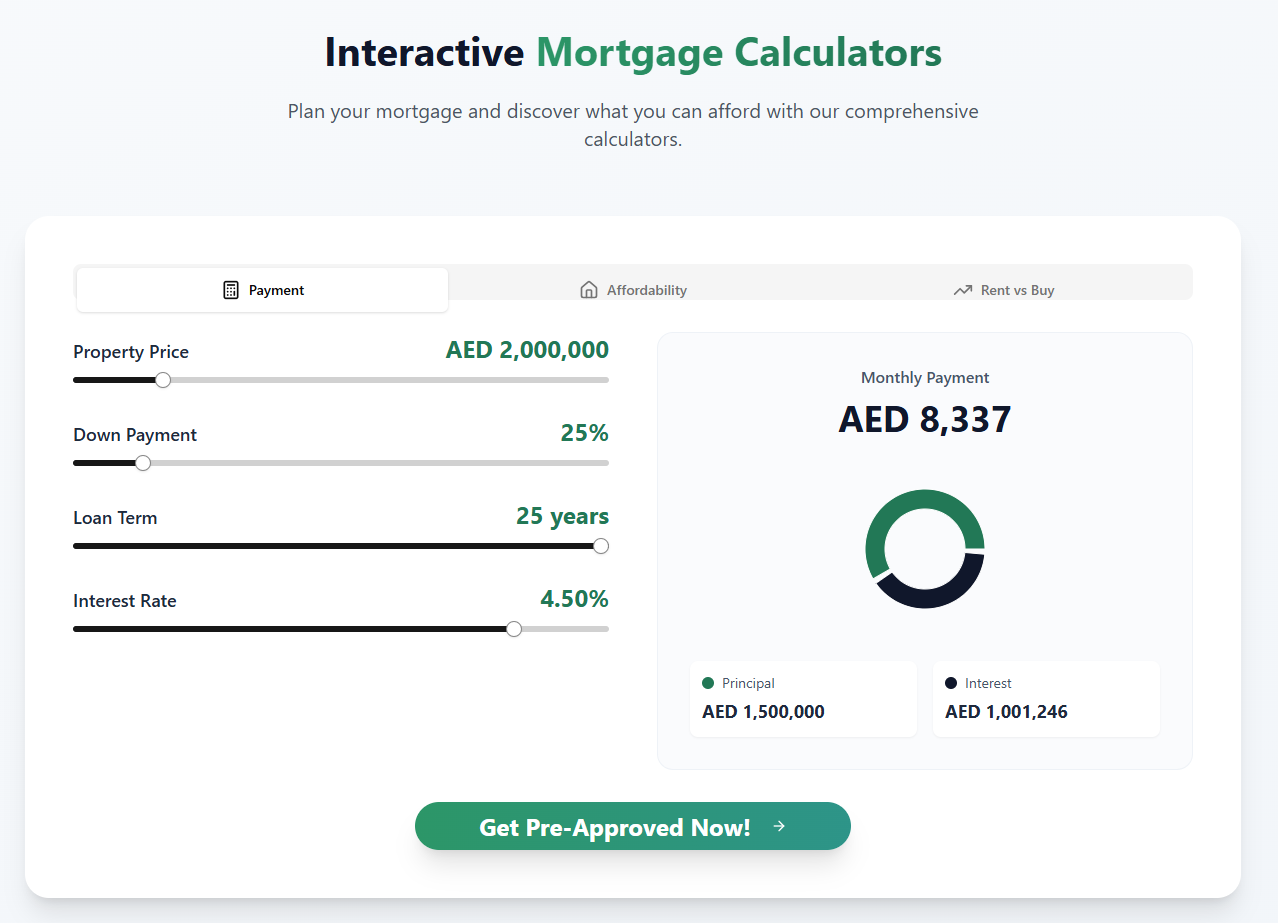This screenshot has height=923, width=1278.
Task: Click the Interest AED 1,001,246 card
Action: tap(1046, 699)
